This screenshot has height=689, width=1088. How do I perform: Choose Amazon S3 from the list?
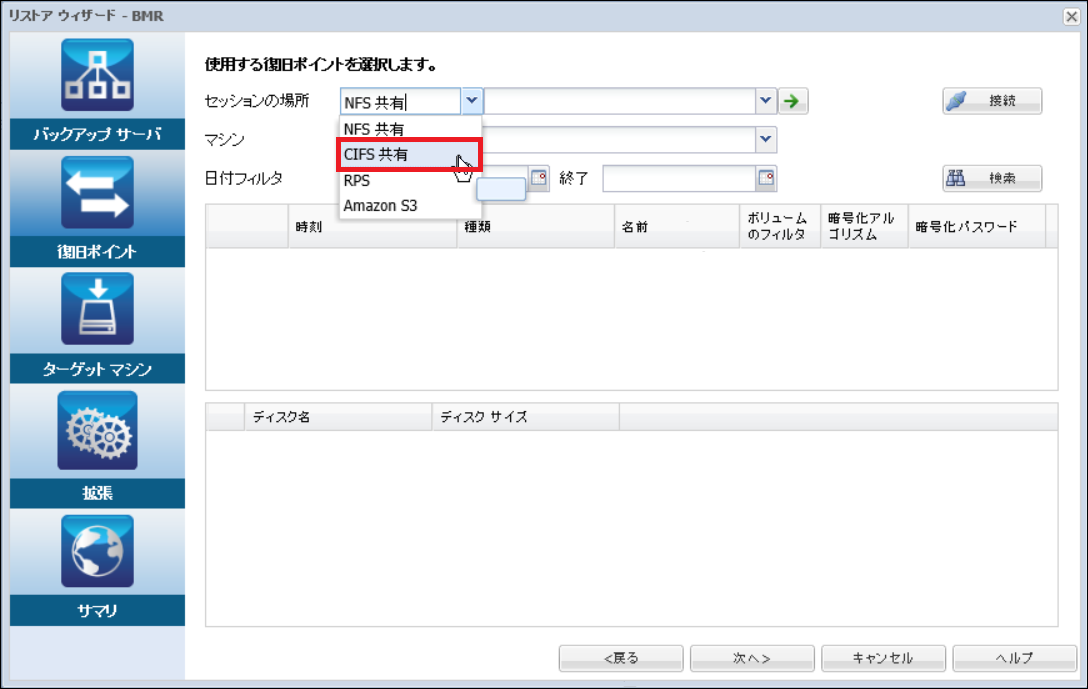coord(409,206)
